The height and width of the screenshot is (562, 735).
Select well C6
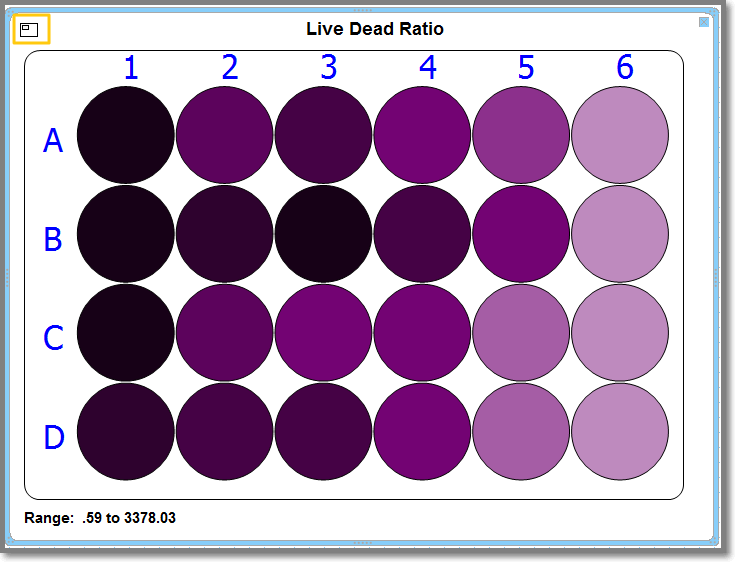(620, 333)
